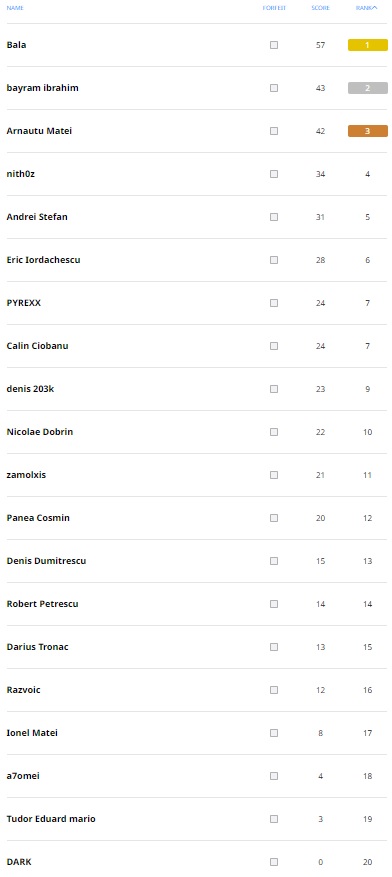Select the Nicolae Dobrin row name

40,432
